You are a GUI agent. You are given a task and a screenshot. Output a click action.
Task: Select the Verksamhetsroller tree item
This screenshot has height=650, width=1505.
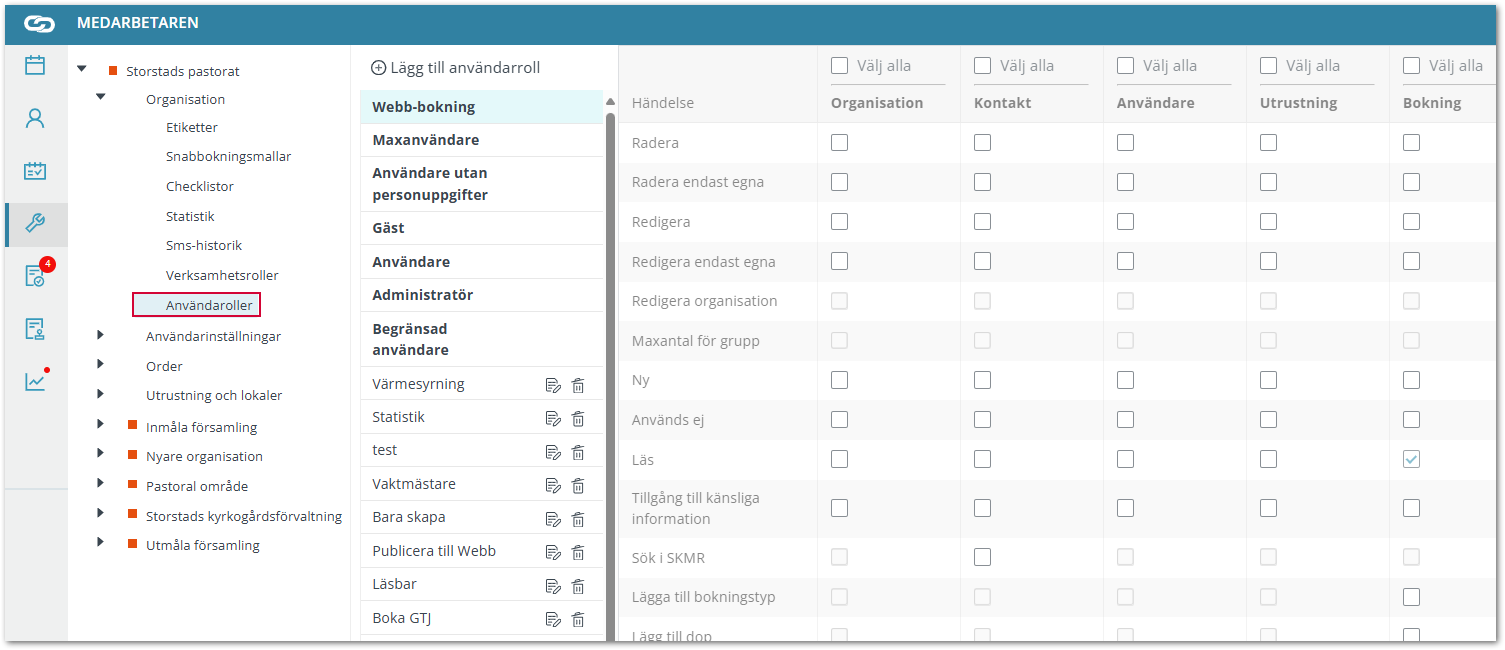[222, 275]
